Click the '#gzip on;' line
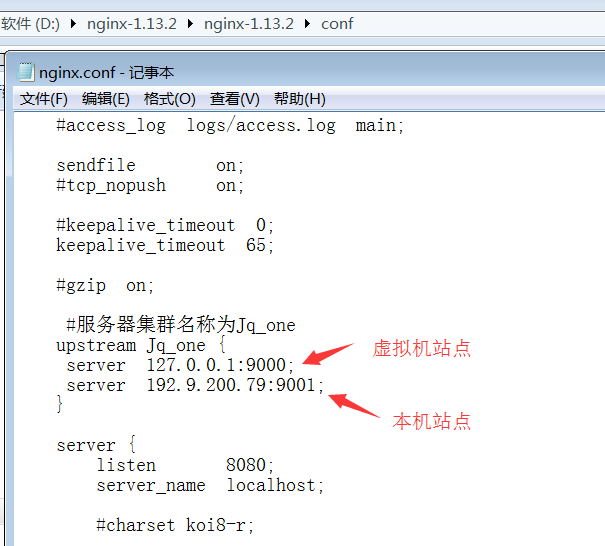Image resolution: width=605 pixels, height=546 pixels. point(105,286)
